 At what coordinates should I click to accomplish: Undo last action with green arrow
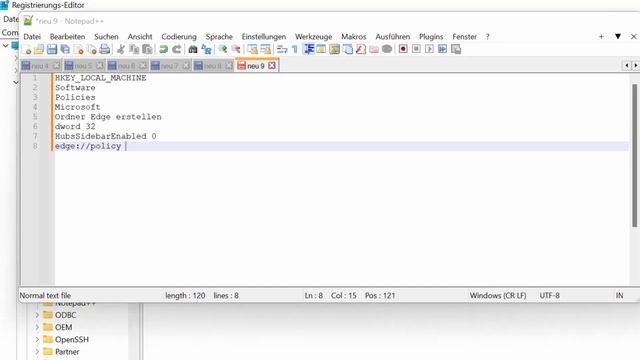[x=164, y=50]
